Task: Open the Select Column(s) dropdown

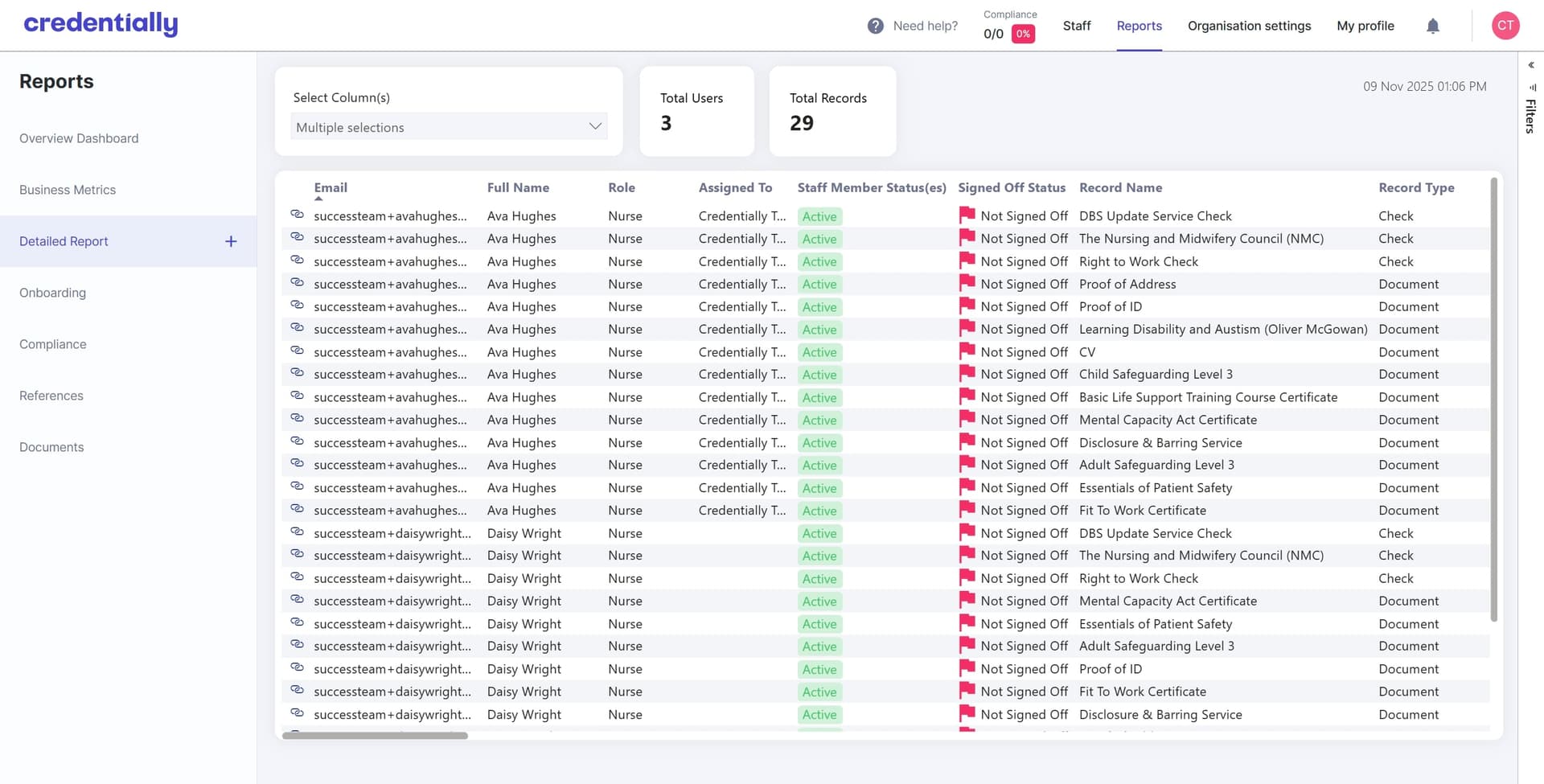Action: pos(449,127)
